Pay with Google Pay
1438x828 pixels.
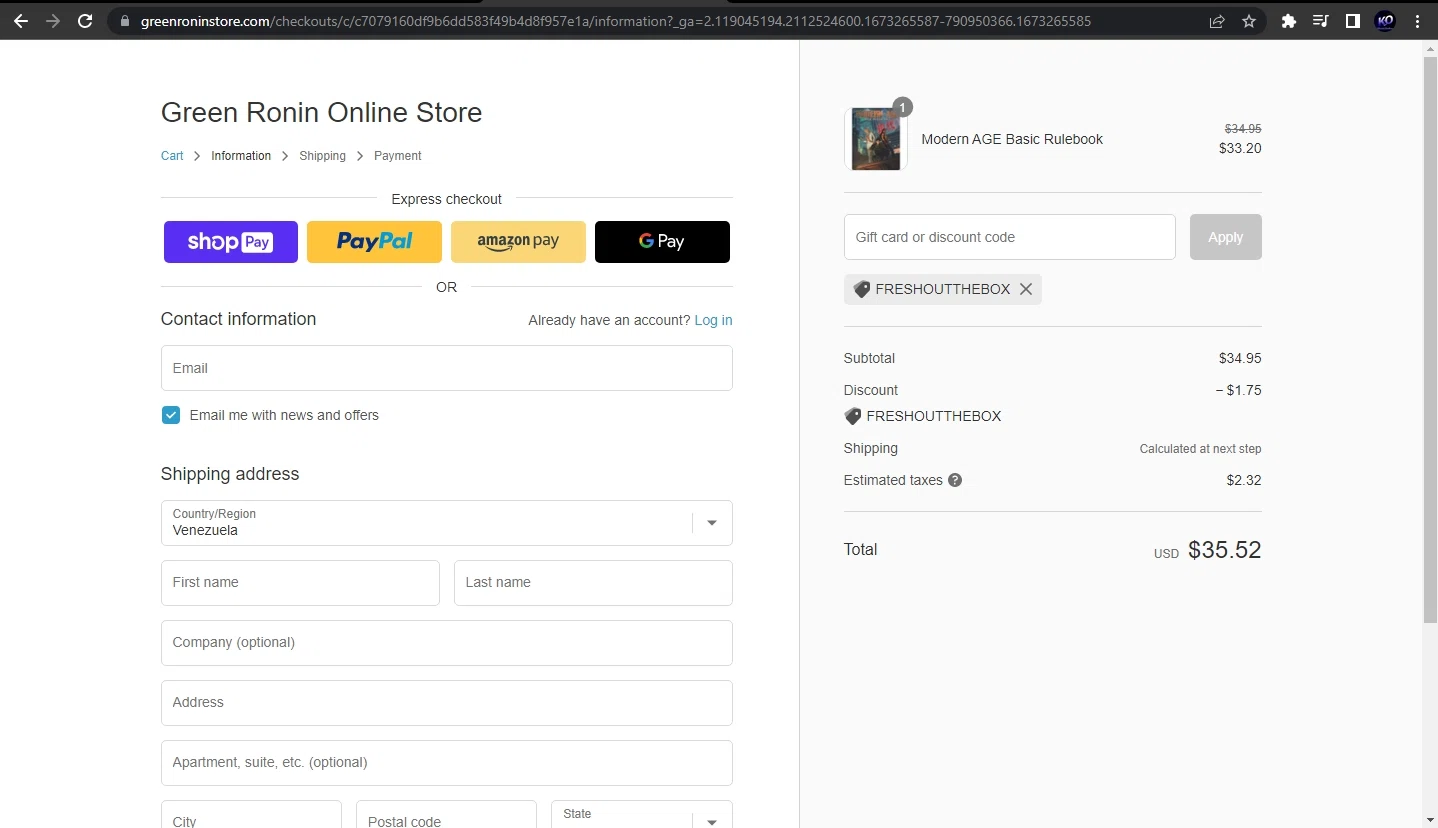[x=662, y=242]
